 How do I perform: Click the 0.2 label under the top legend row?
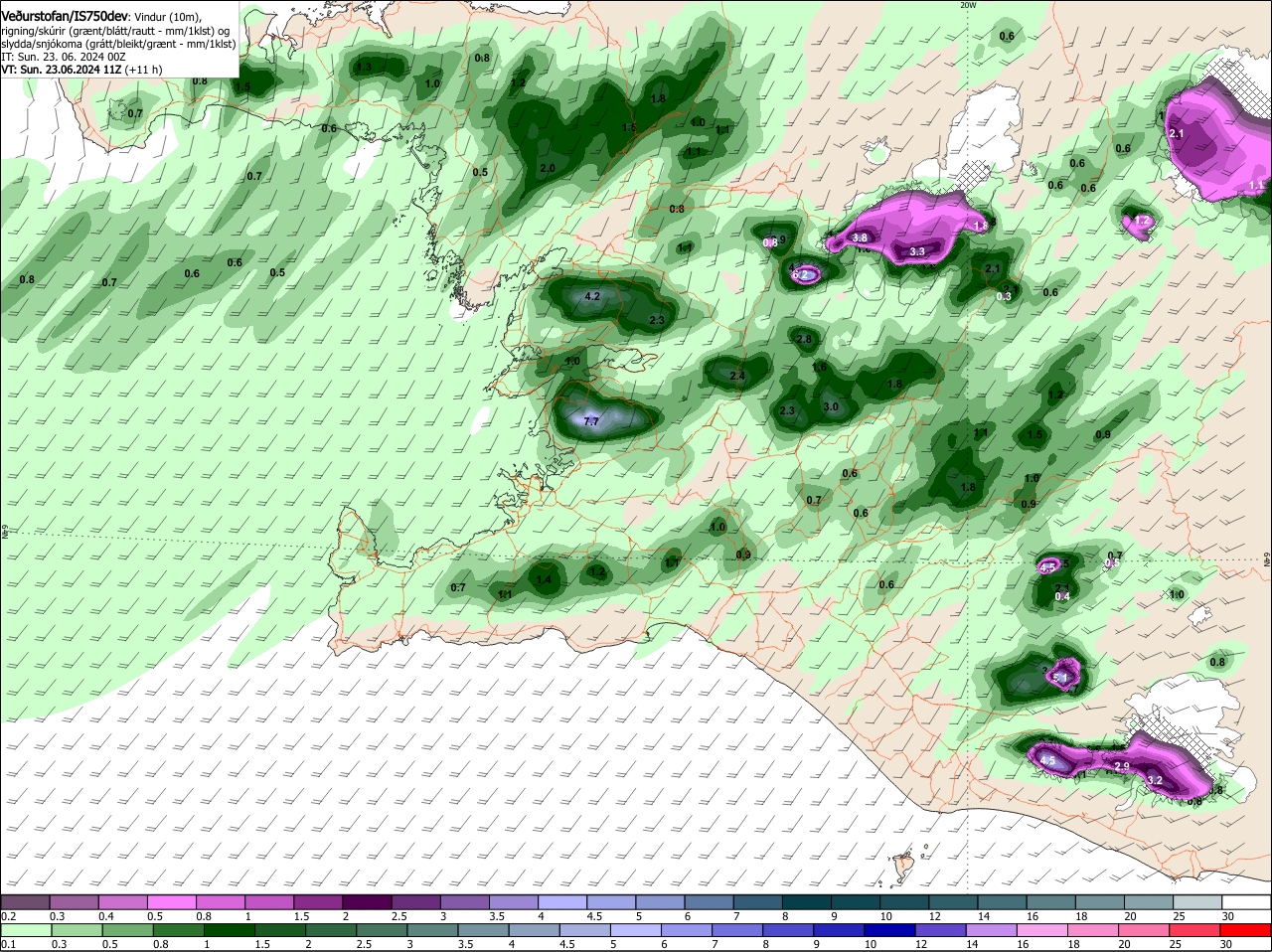(9, 915)
